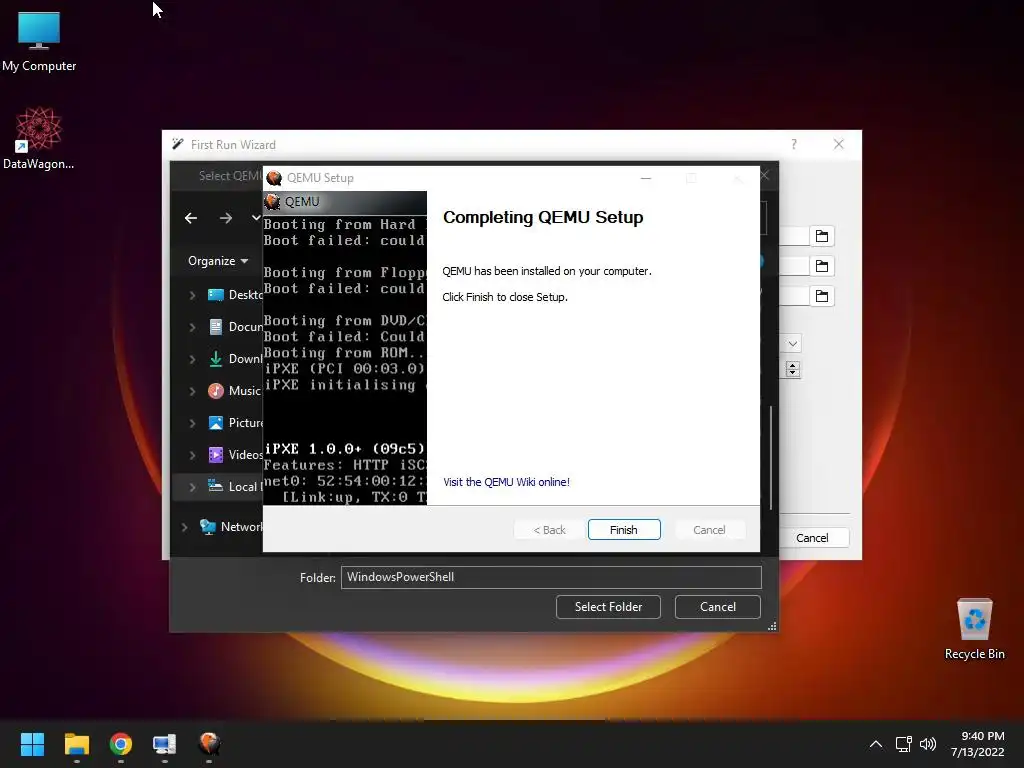Click the folder dialog resize grip
Image resolution: width=1024 pixels, height=768 pixels.
[772, 626]
